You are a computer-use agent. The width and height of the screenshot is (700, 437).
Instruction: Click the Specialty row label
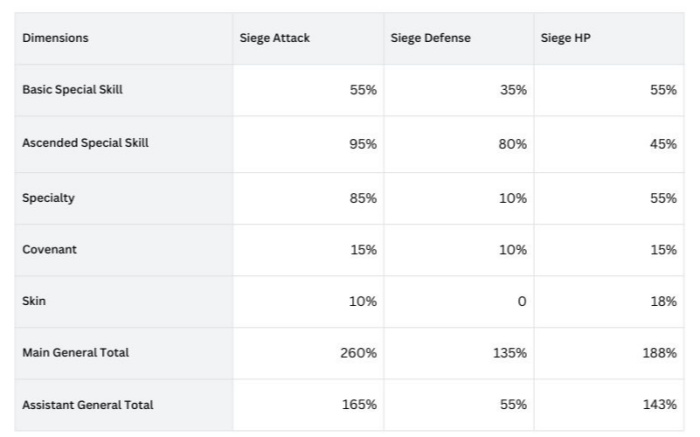click(48, 198)
